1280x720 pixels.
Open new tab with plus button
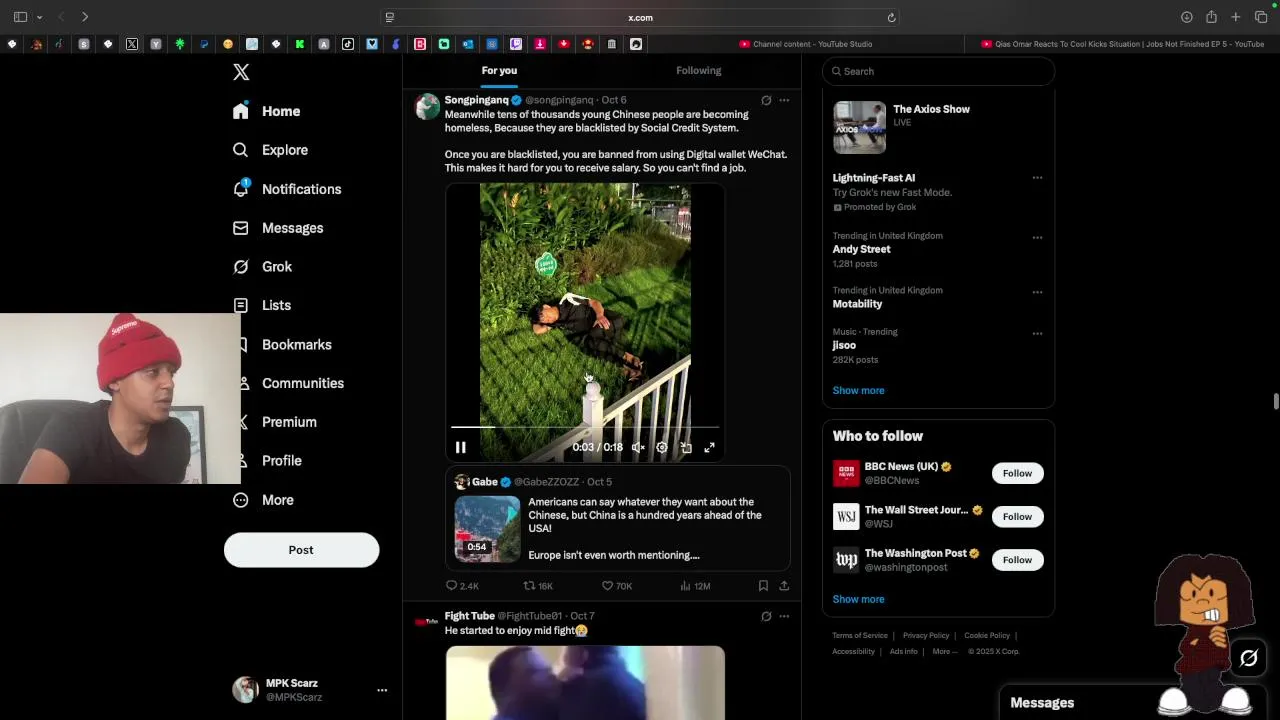tap(1236, 17)
